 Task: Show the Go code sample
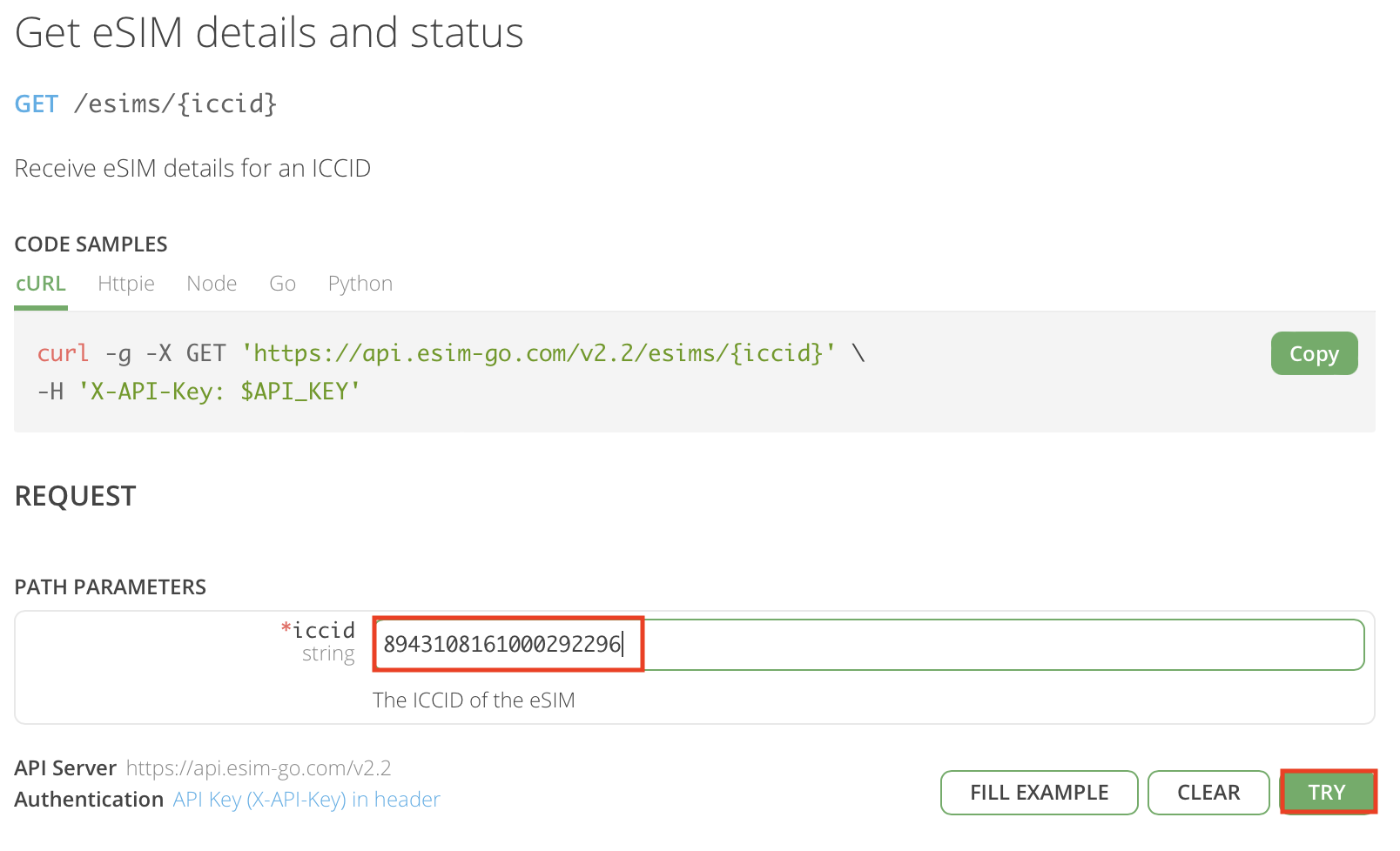click(282, 284)
